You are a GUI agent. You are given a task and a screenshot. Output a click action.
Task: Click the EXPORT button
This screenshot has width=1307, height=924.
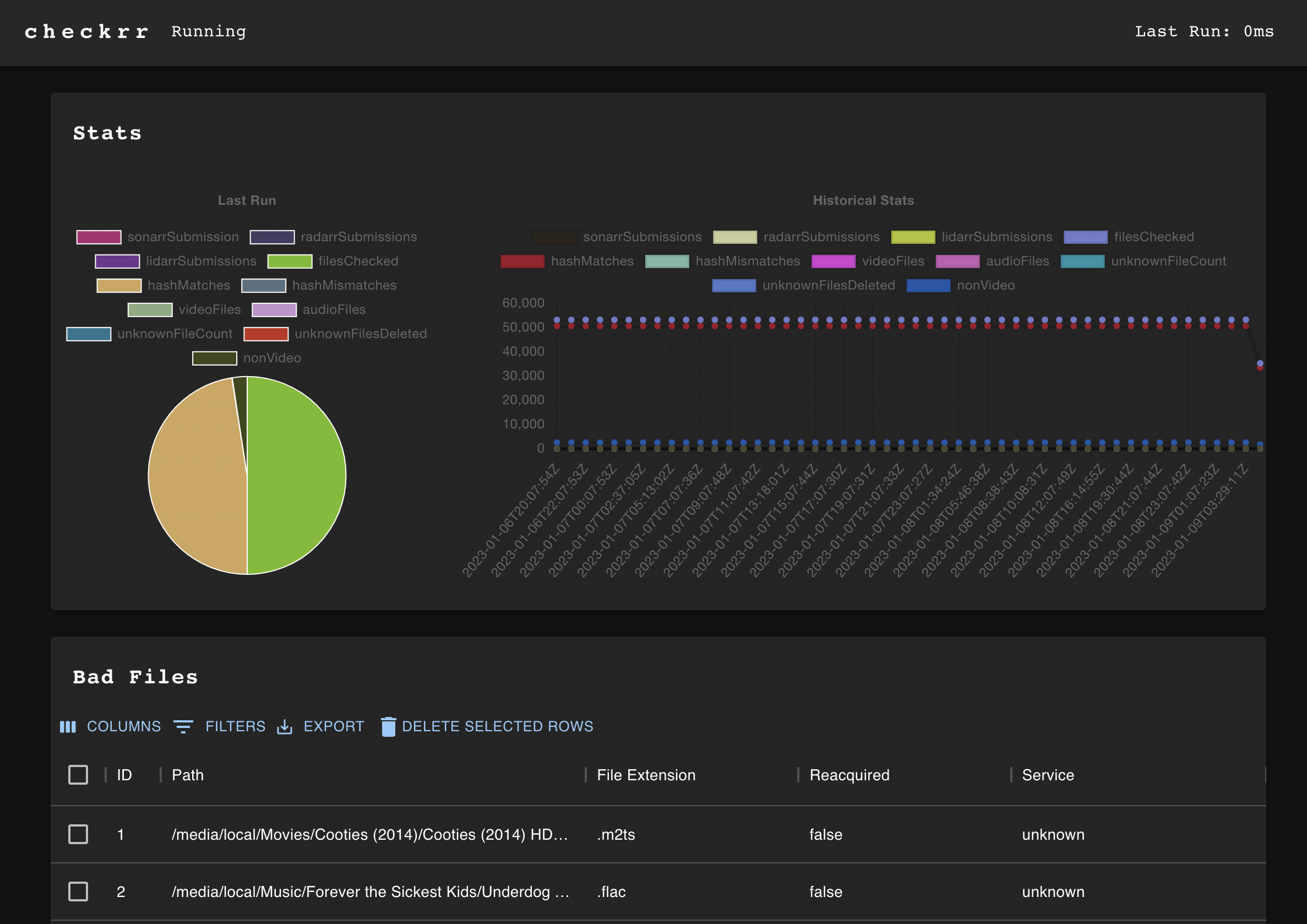coord(320,726)
